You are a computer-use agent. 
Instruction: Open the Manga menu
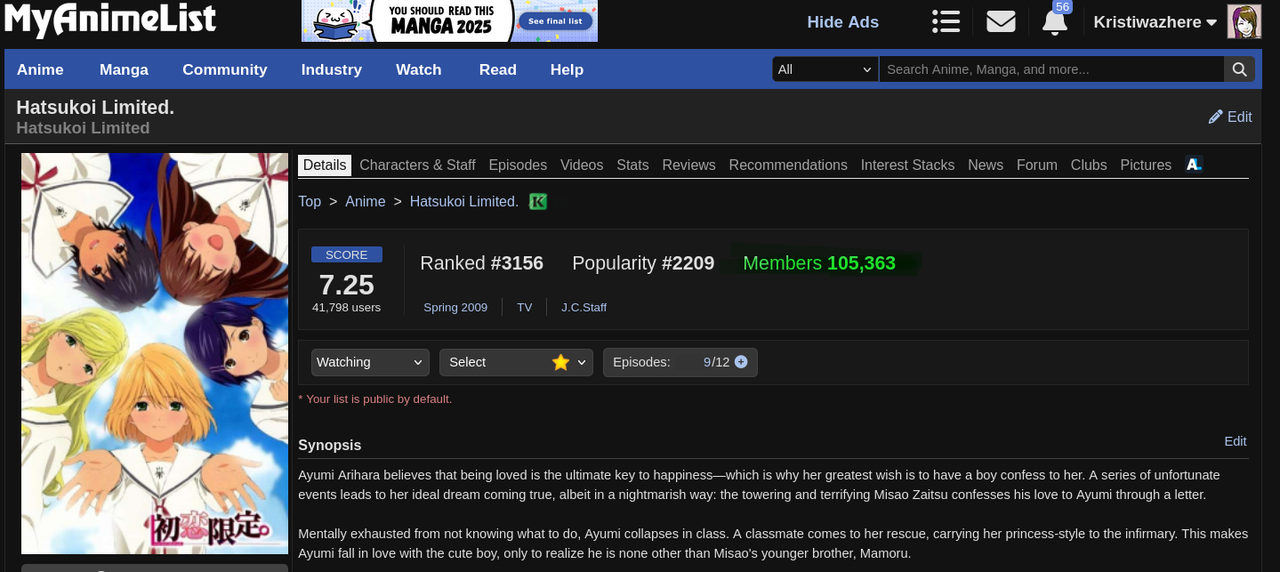click(x=124, y=69)
